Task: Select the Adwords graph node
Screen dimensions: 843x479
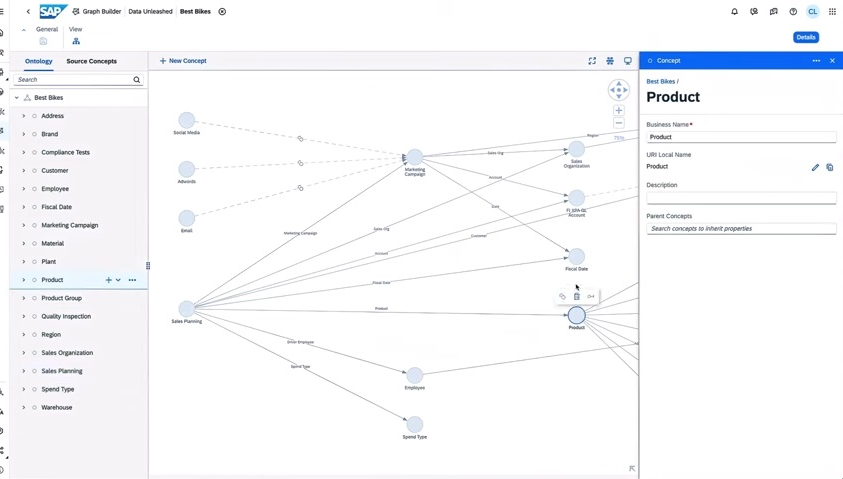Action: [x=187, y=169]
